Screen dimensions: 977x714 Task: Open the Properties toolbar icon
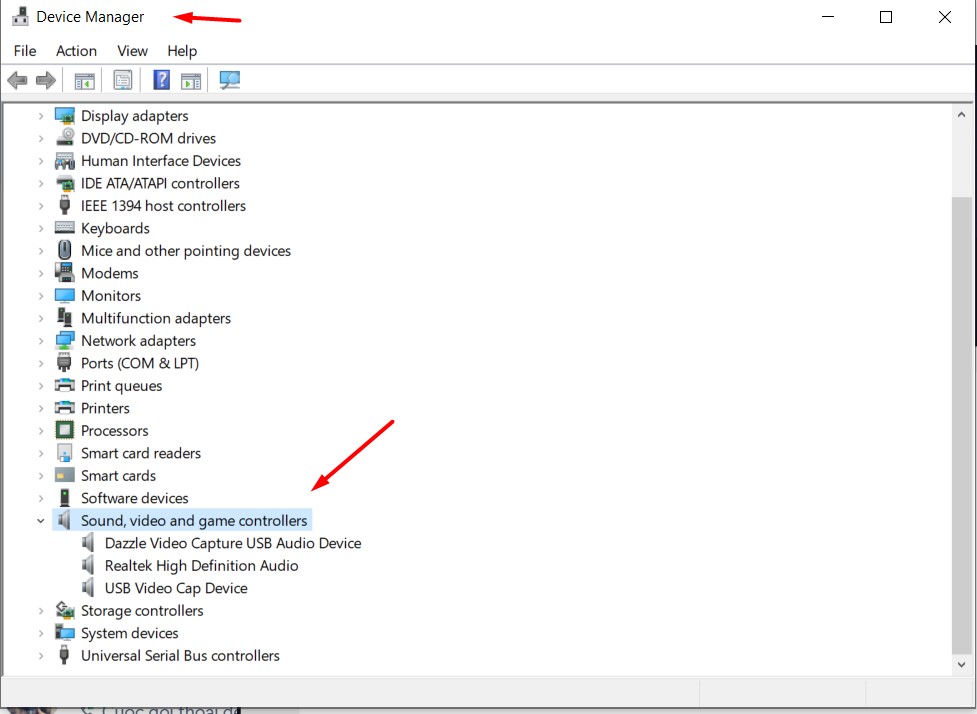(x=123, y=80)
